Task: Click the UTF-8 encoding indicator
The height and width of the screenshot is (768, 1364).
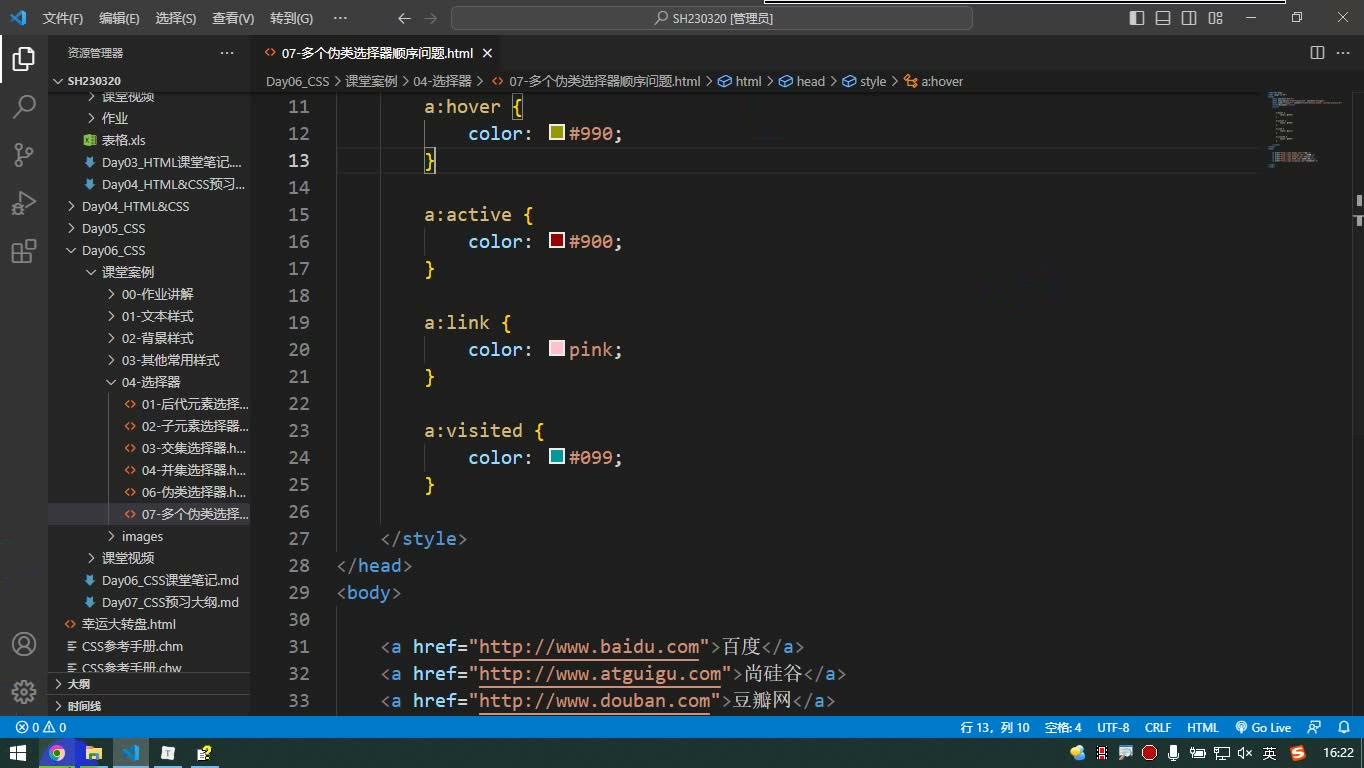Action: [x=1113, y=728]
